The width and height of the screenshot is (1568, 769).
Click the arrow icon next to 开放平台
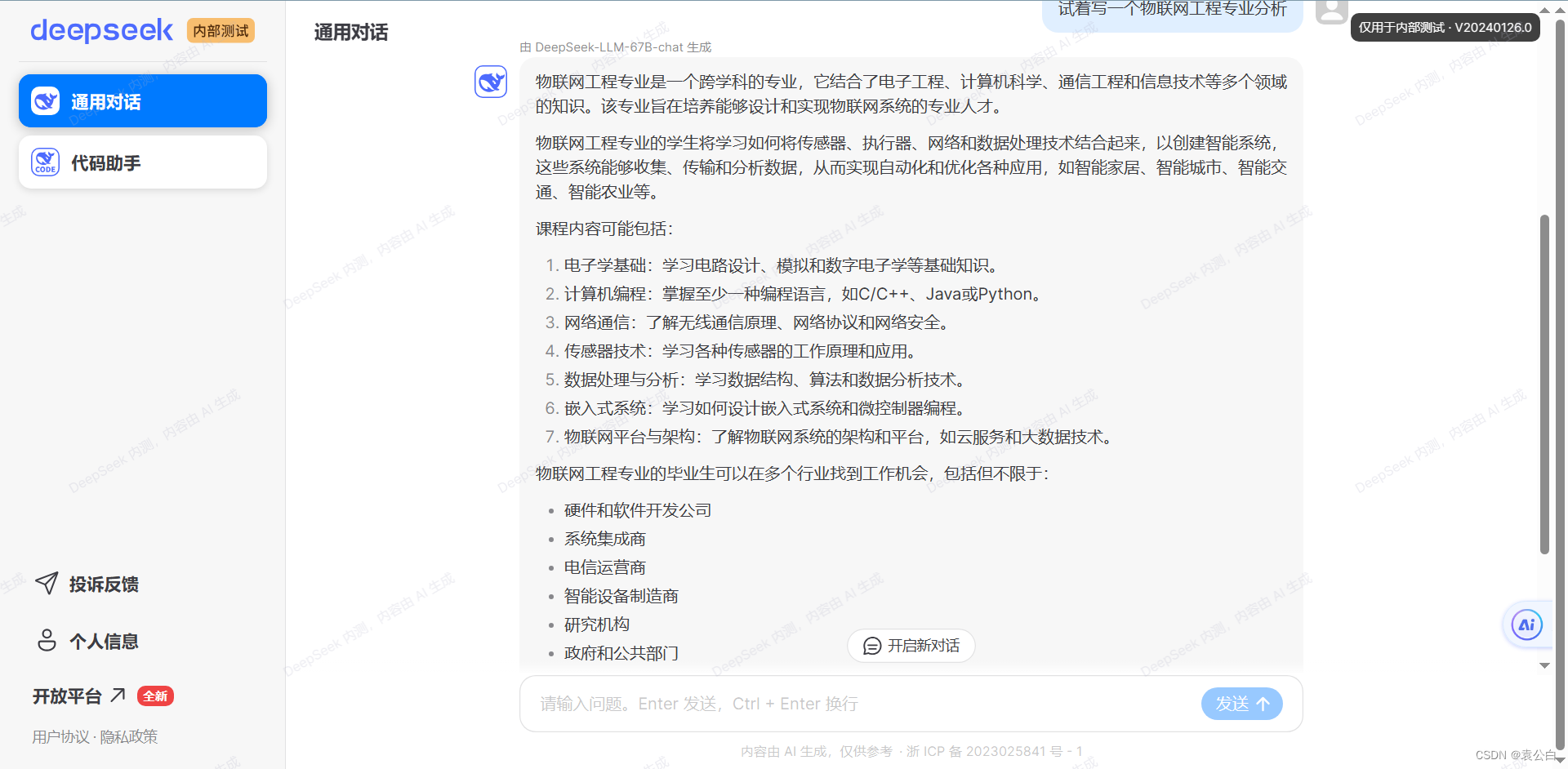(x=118, y=695)
